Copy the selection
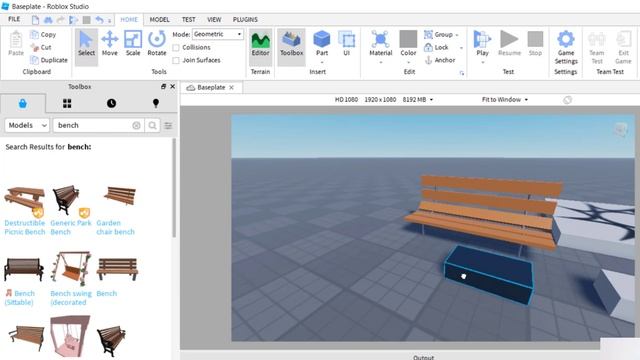The height and width of the screenshot is (360, 640). 43,35
